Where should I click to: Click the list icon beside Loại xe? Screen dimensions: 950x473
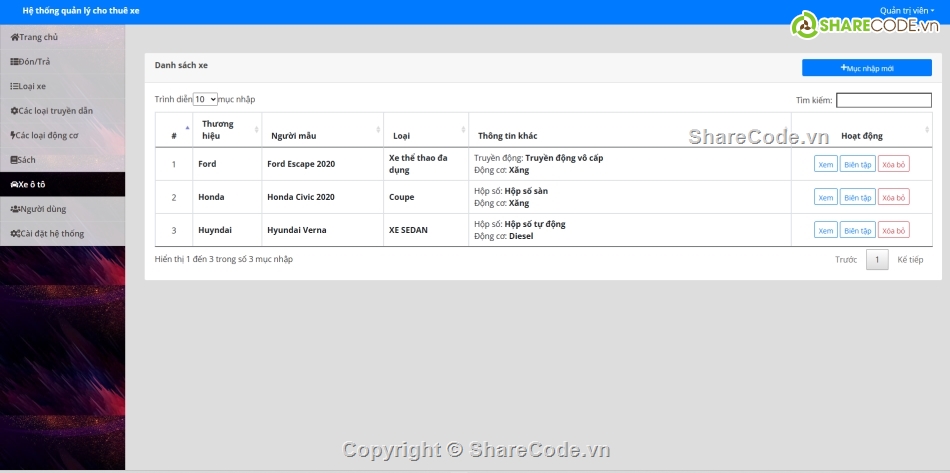click(x=14, y=86)
